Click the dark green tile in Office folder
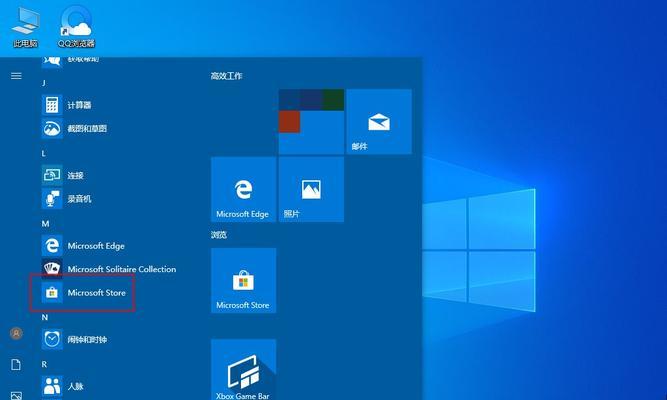 [x=333, y=100]
